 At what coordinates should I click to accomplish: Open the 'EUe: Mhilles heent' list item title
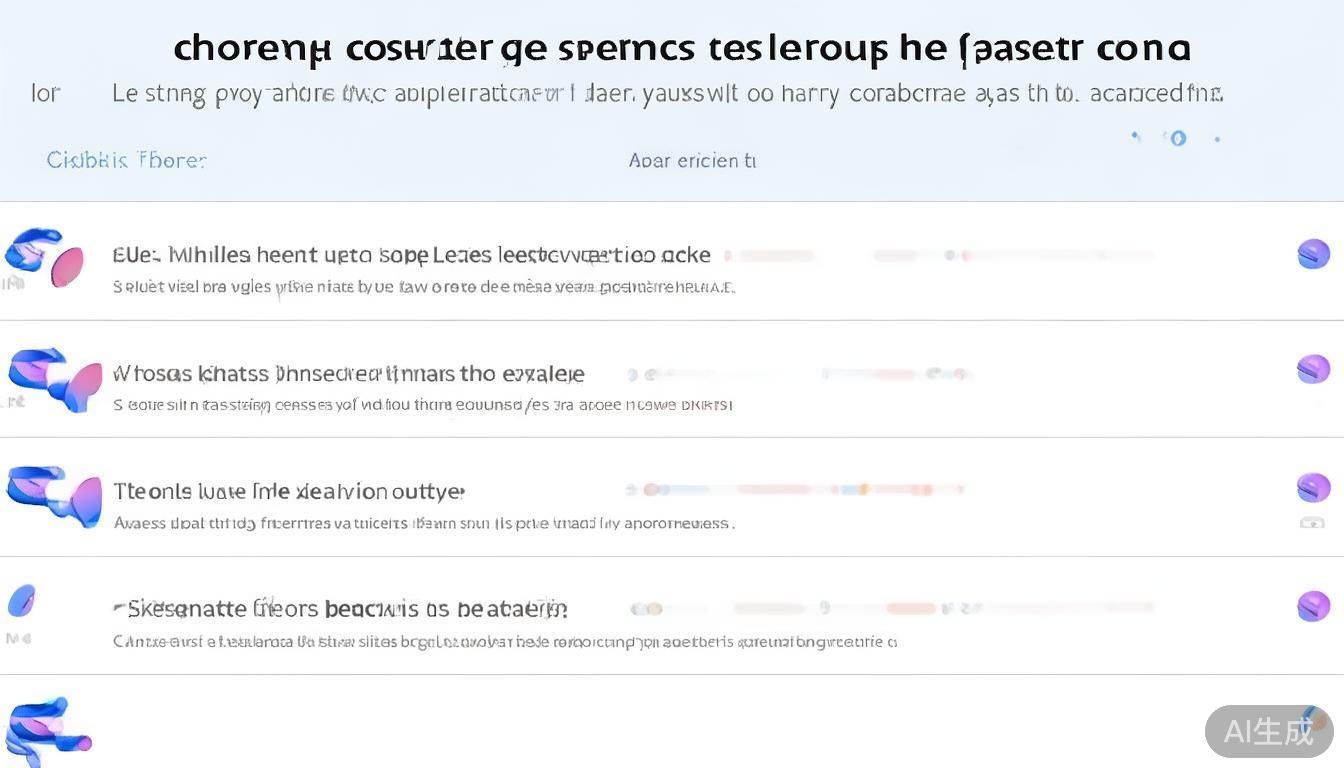click(411, 255)
